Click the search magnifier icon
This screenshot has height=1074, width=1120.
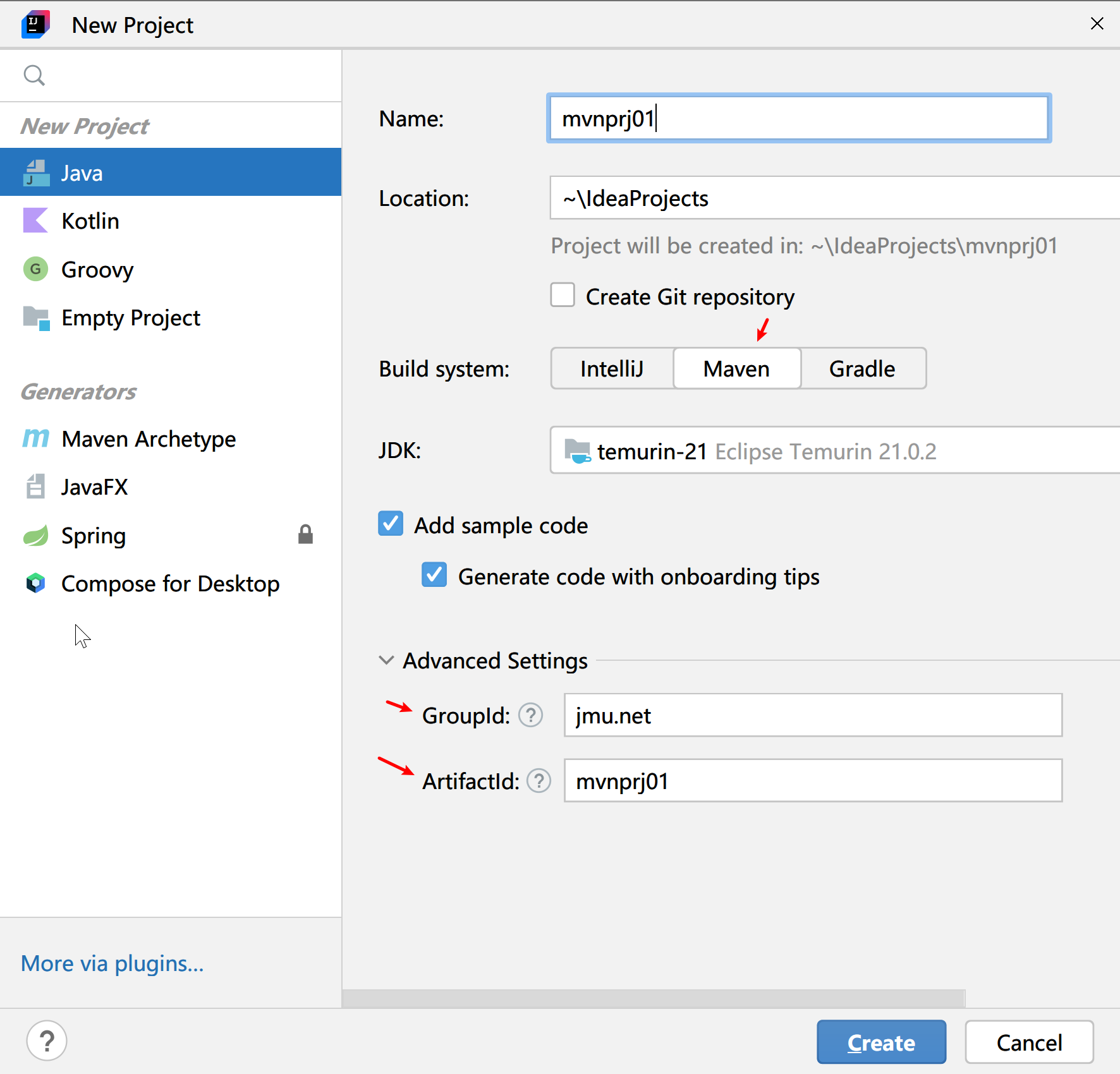[34, 75]
